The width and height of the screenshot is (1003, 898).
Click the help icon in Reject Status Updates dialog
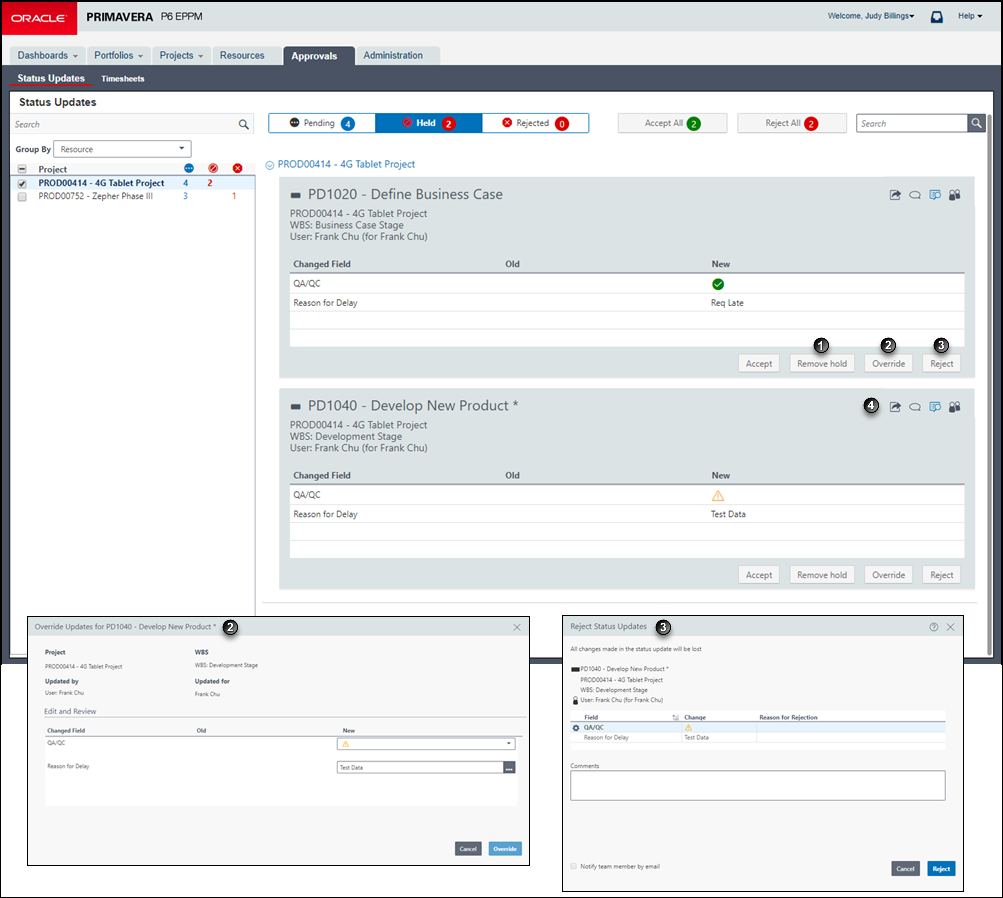(x=934, y=627)
